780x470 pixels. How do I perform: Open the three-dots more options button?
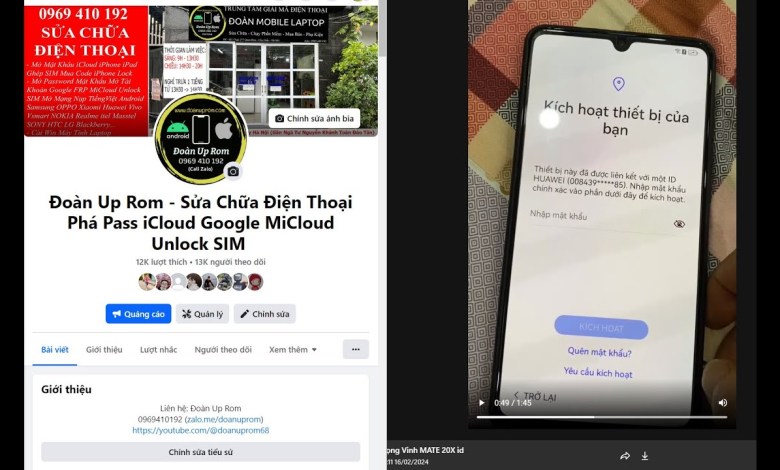click(x=356, y=349)
